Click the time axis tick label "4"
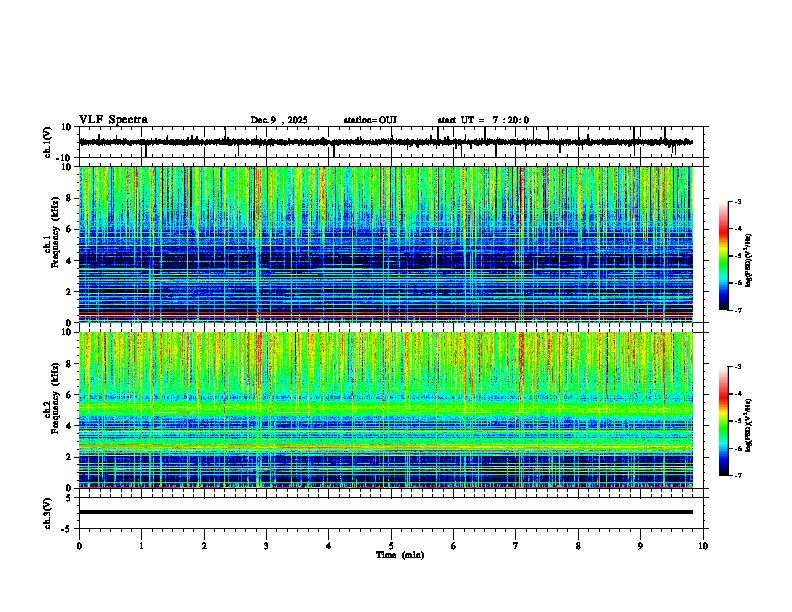 [x=329, y=546]
